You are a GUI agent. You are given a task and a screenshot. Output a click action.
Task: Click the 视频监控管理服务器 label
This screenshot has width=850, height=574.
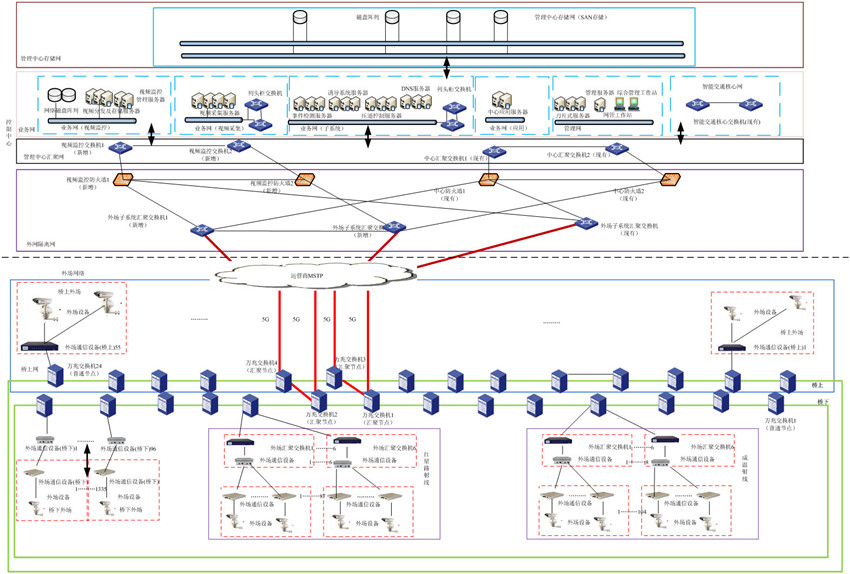click(x=151, y=96)
